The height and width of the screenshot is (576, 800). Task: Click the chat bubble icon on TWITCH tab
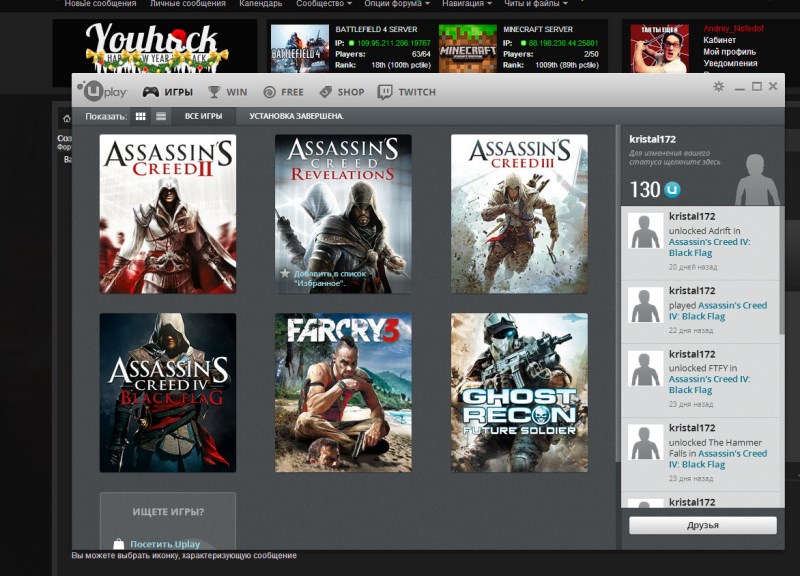(385, 92)
